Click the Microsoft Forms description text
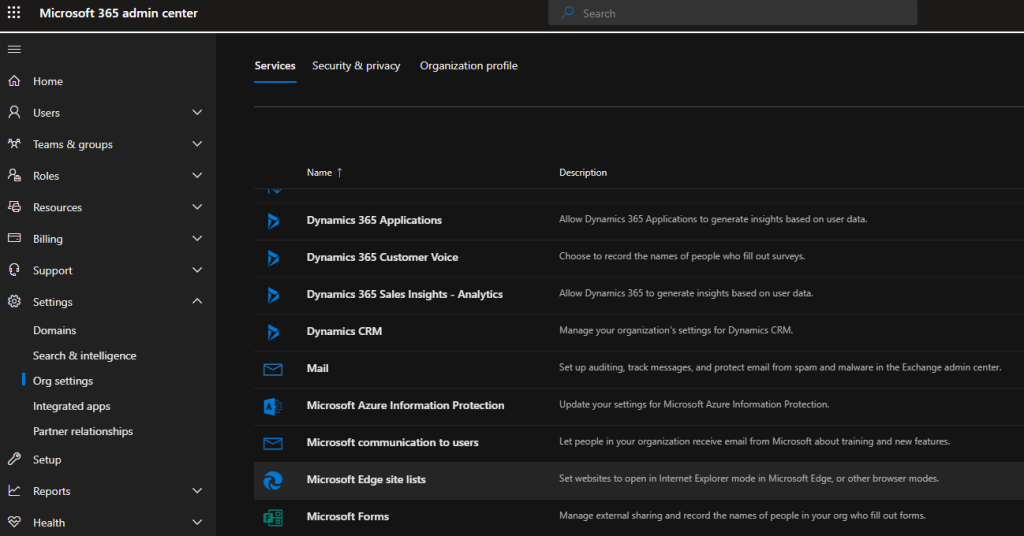 742,516
